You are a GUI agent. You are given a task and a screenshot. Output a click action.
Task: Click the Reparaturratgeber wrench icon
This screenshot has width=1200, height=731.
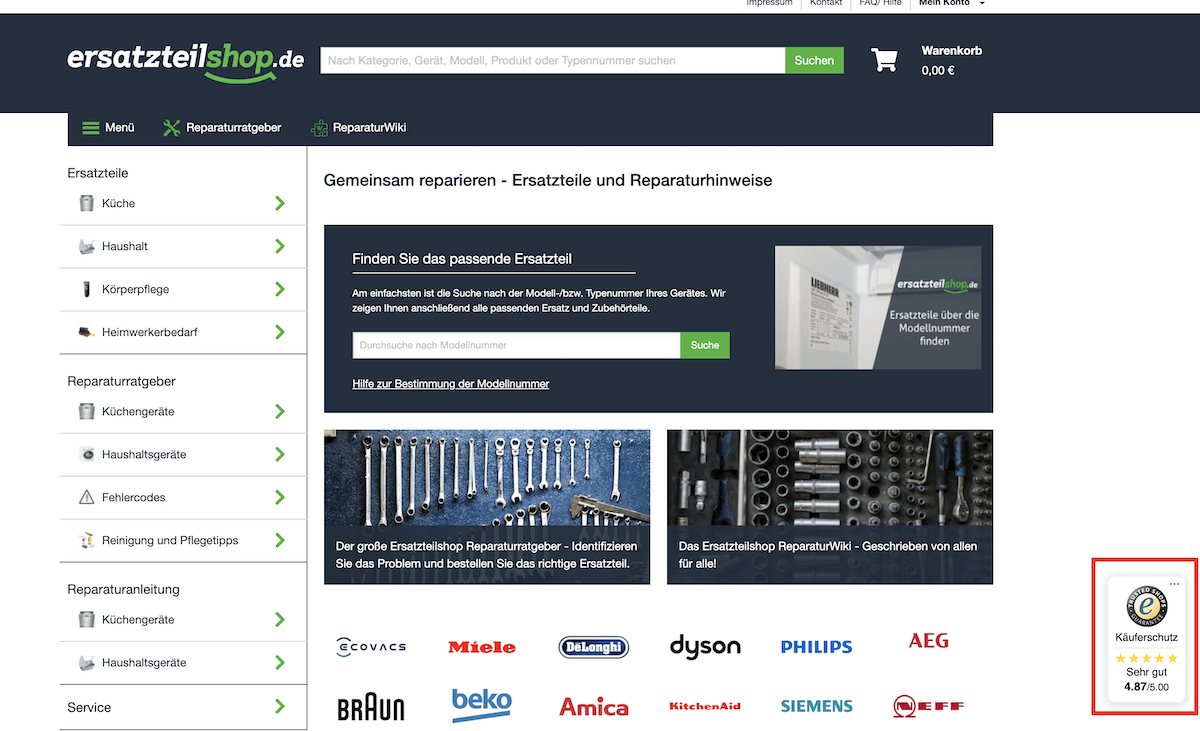(x=171, y=128)
